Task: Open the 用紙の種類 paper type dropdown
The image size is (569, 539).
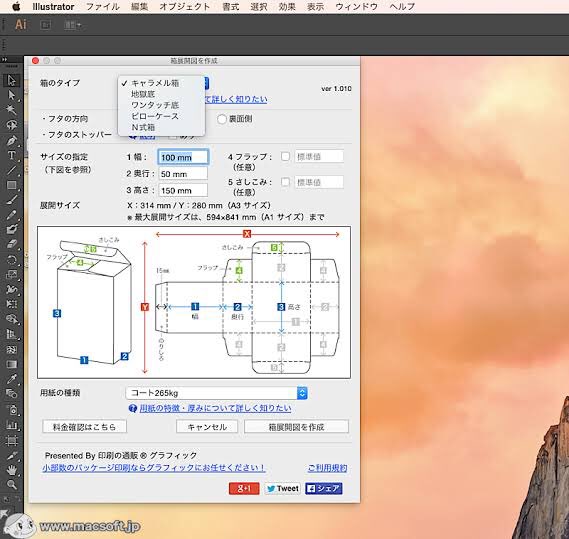Action: coord(216,393)
